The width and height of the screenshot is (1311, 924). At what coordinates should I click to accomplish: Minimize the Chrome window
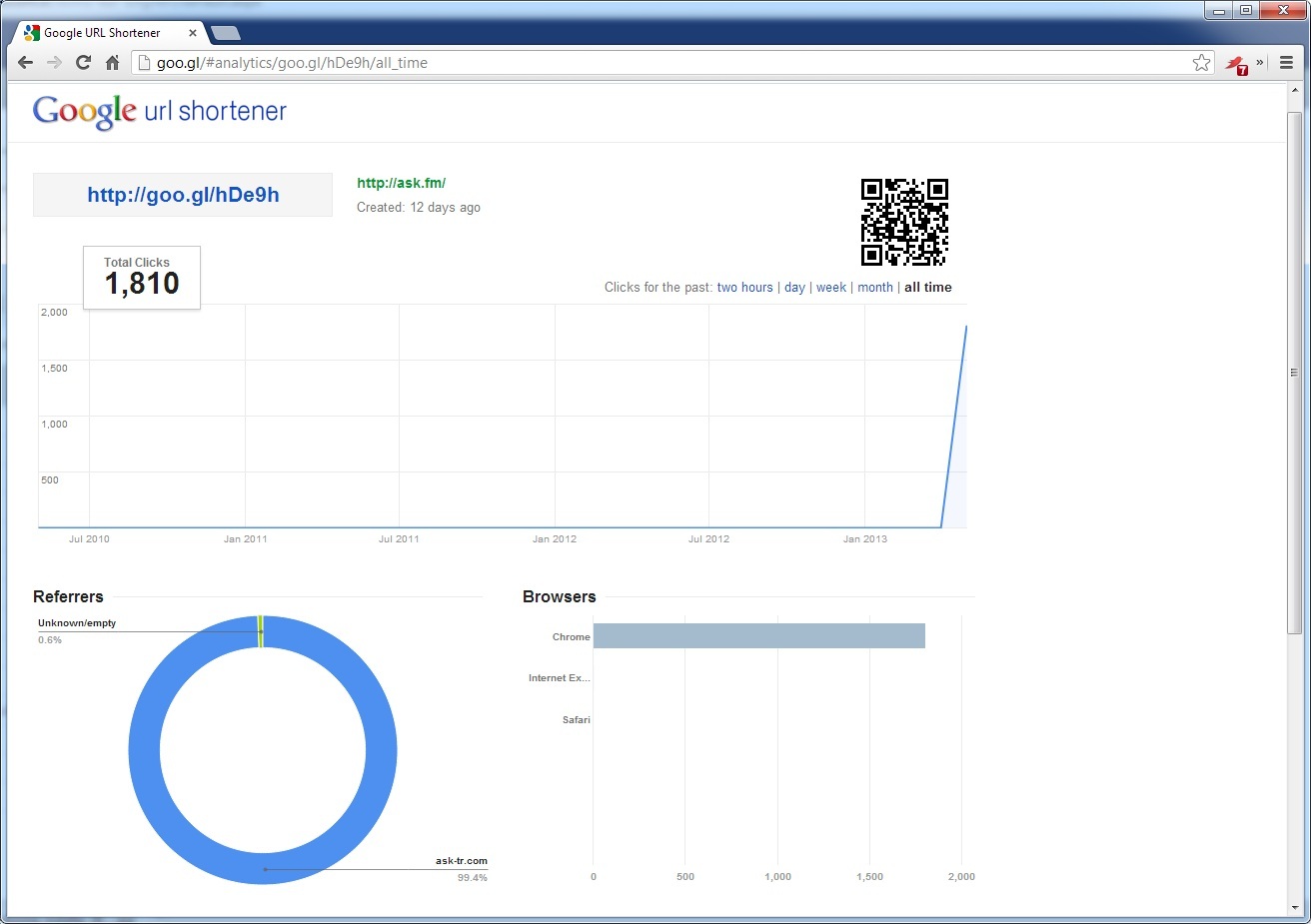(1219, 11)
